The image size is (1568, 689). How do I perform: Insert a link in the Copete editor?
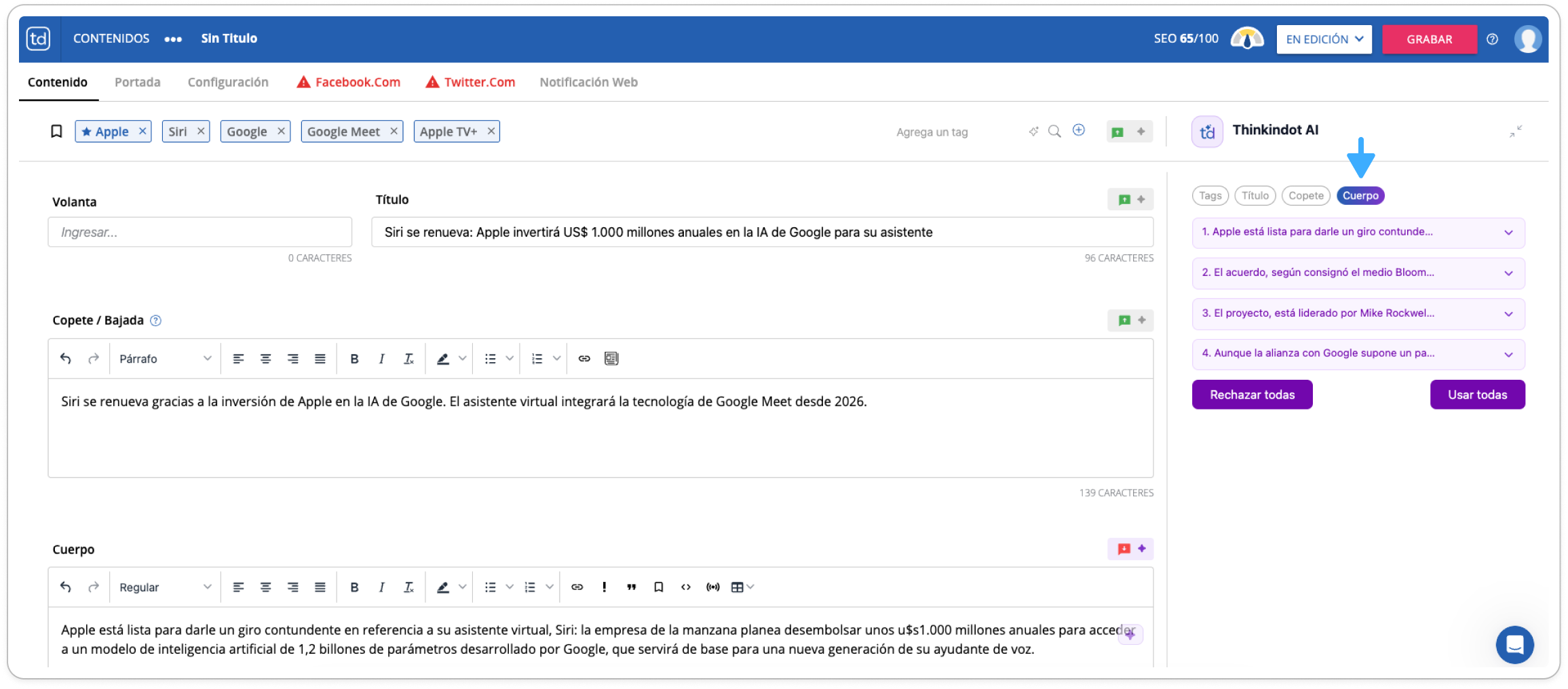pos(584,359)
